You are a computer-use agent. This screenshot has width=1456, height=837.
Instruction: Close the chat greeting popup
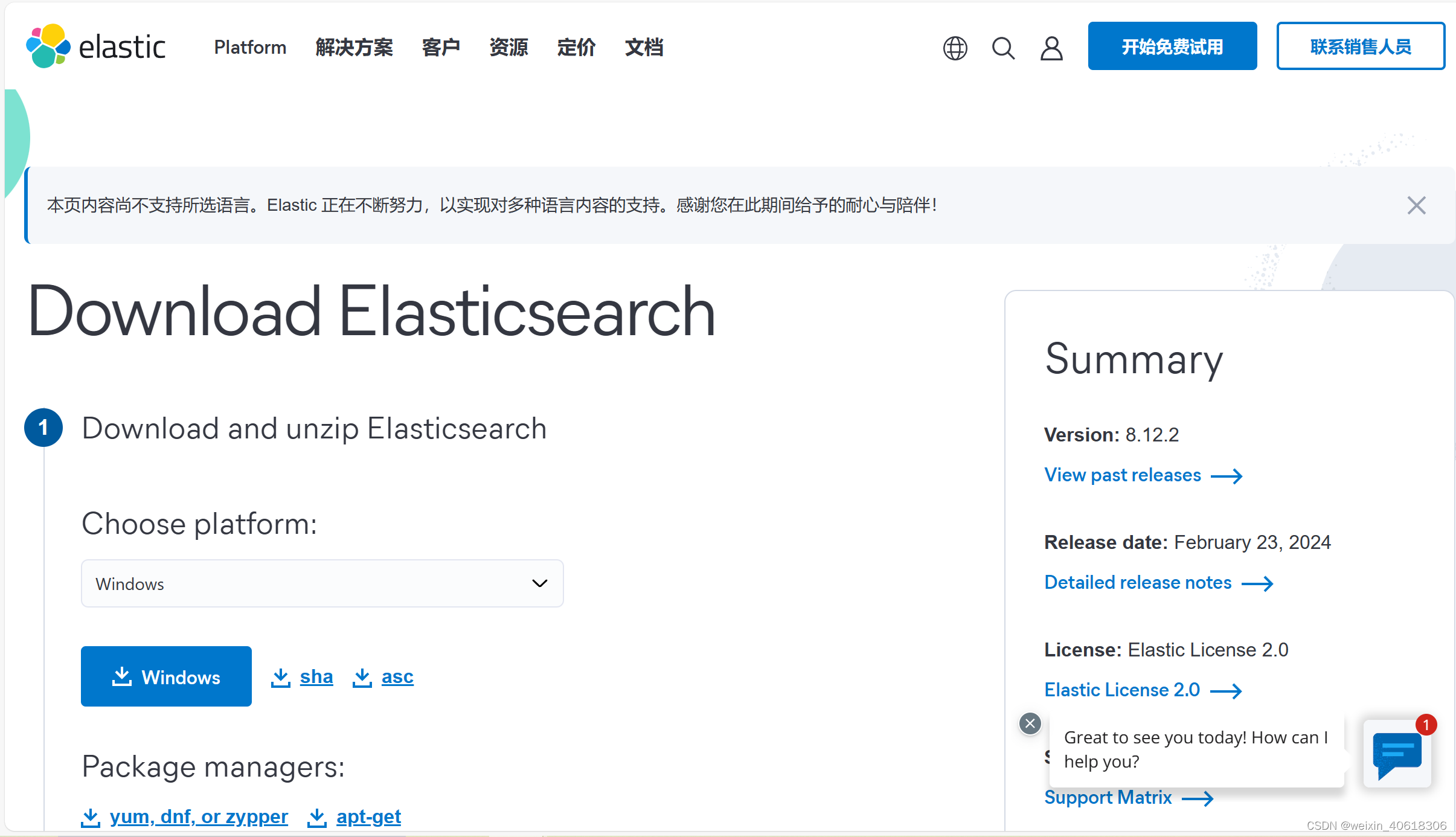click(x=1030, y=723)
